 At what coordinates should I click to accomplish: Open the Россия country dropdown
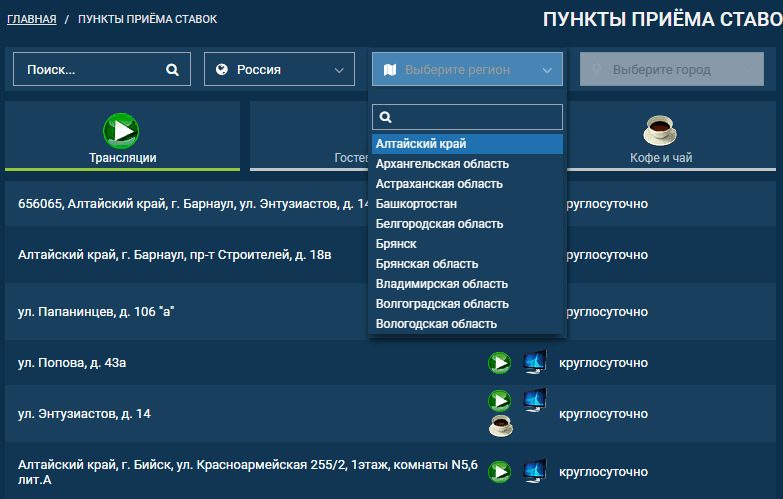[x=279, y=69]
